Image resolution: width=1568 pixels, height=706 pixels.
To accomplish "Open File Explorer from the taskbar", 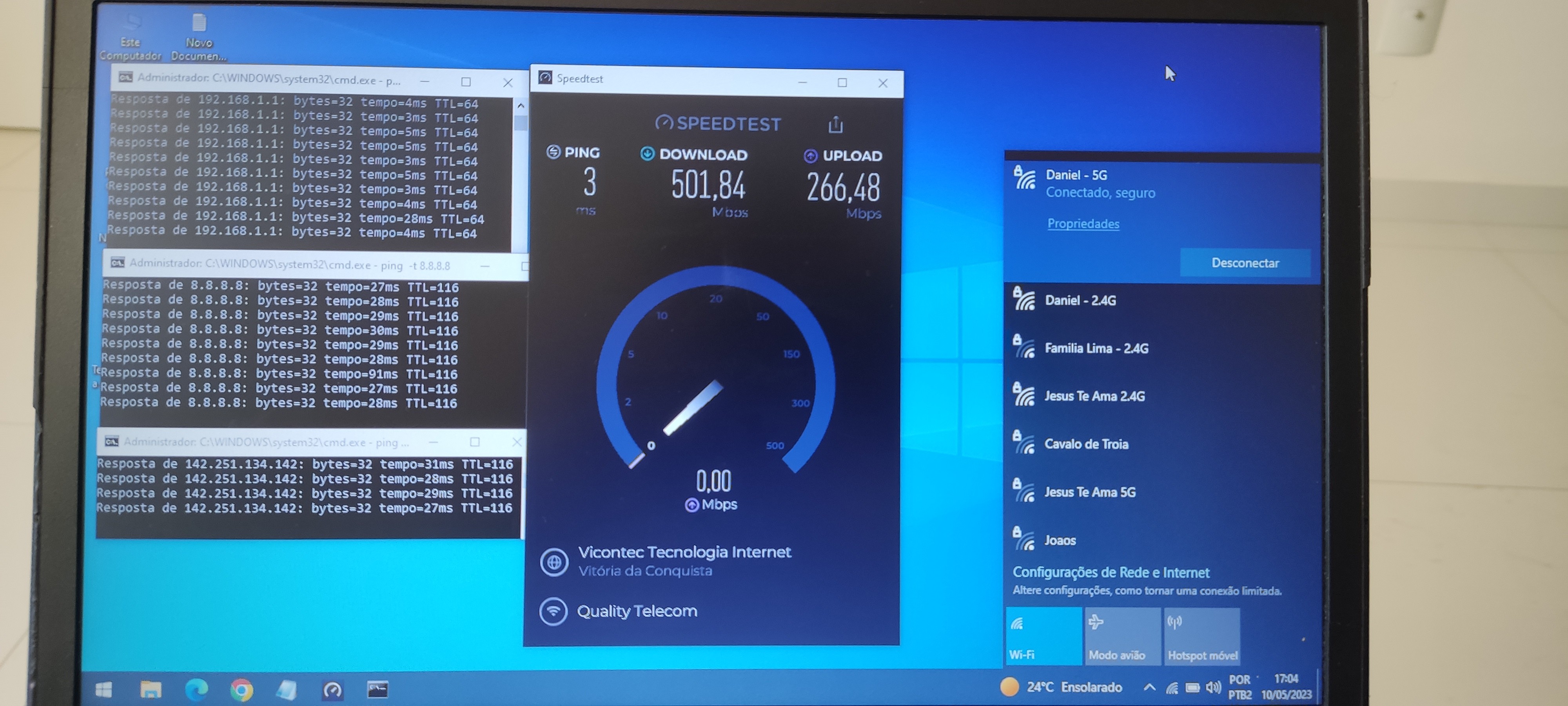I will 151,690.
